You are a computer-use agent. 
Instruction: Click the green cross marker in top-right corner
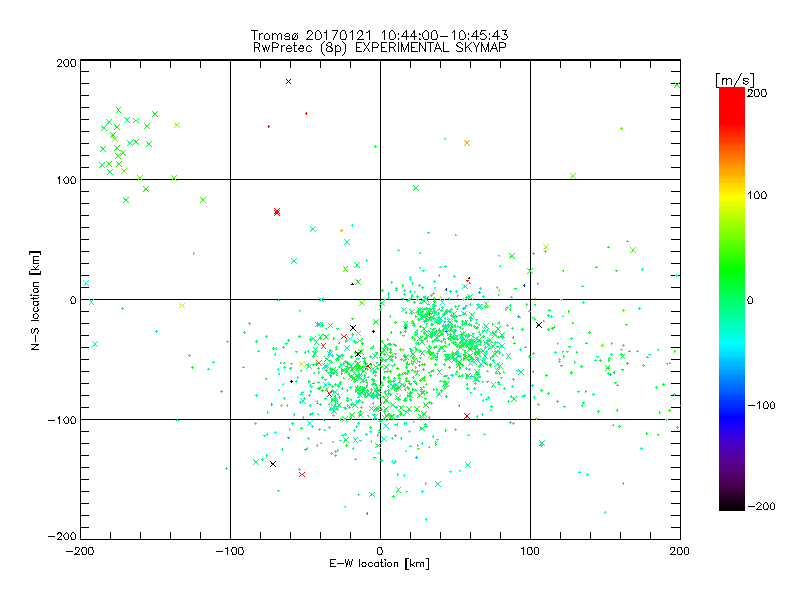point(677,85)
